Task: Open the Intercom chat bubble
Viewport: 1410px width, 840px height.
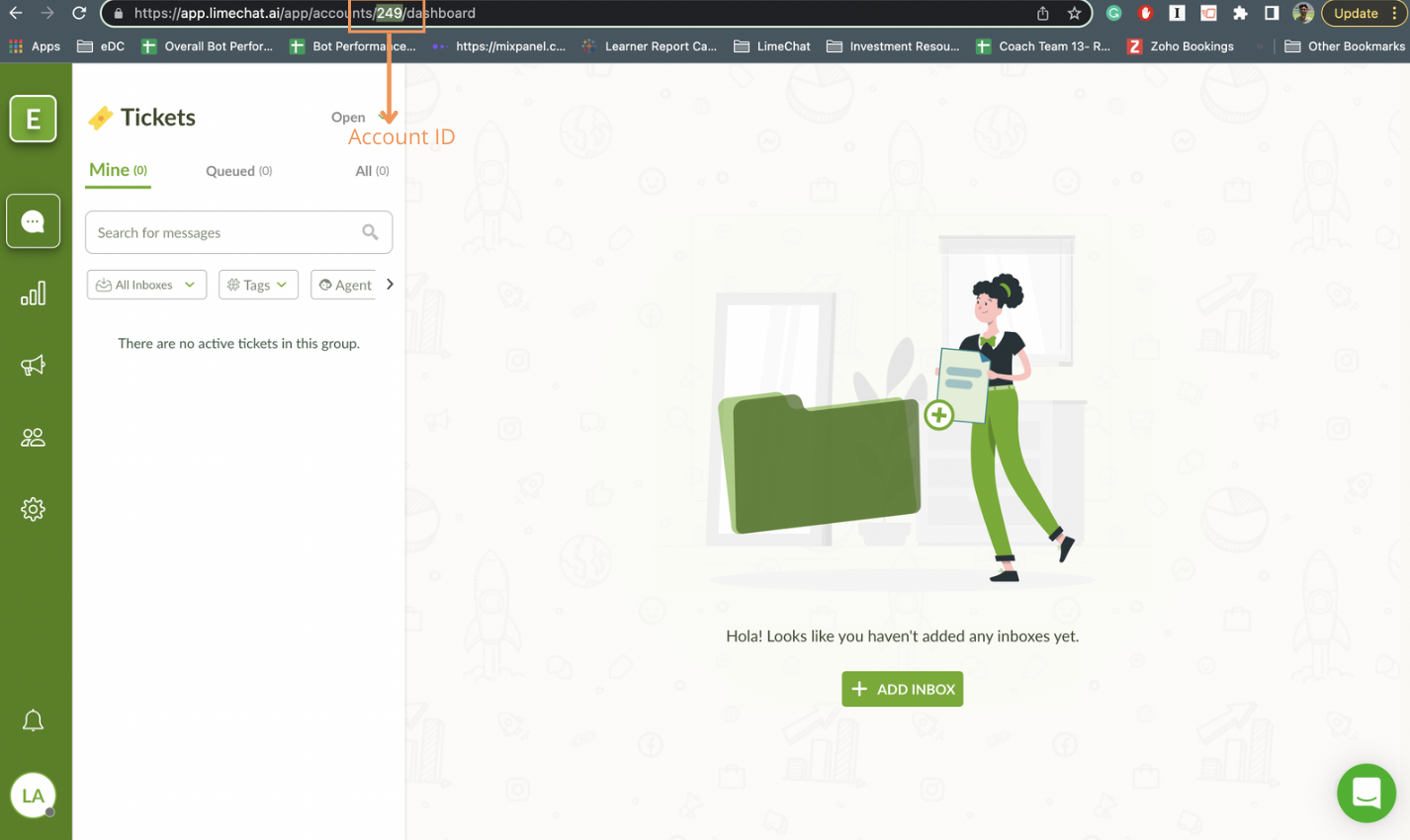Action: coord(1366,793)
